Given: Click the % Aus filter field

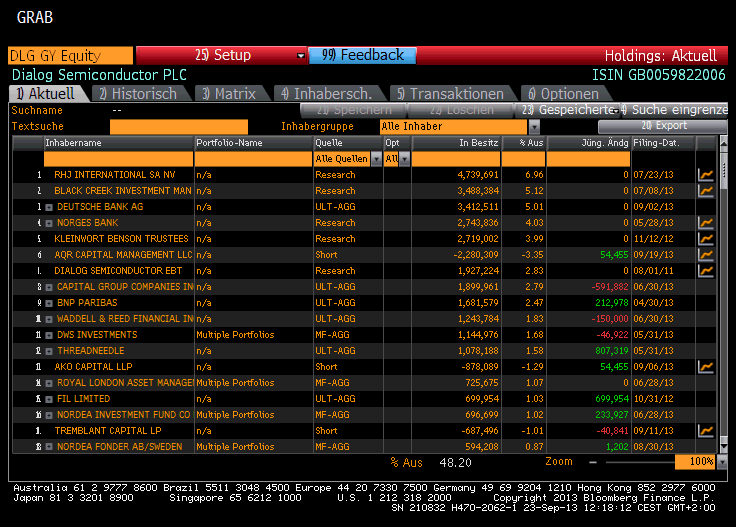Looking at the screenshot, I should (523, 159).
